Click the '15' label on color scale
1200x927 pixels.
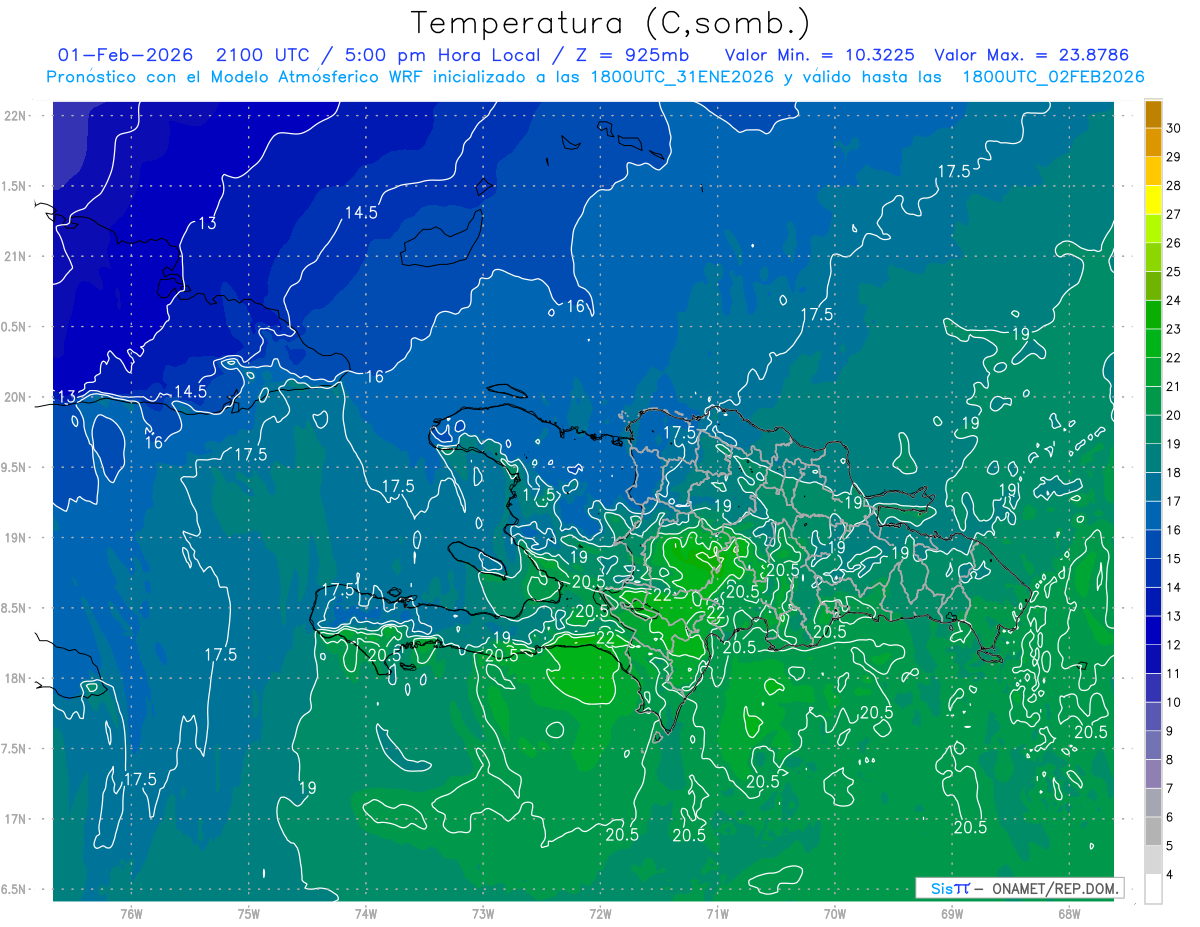pos(1173,558)
